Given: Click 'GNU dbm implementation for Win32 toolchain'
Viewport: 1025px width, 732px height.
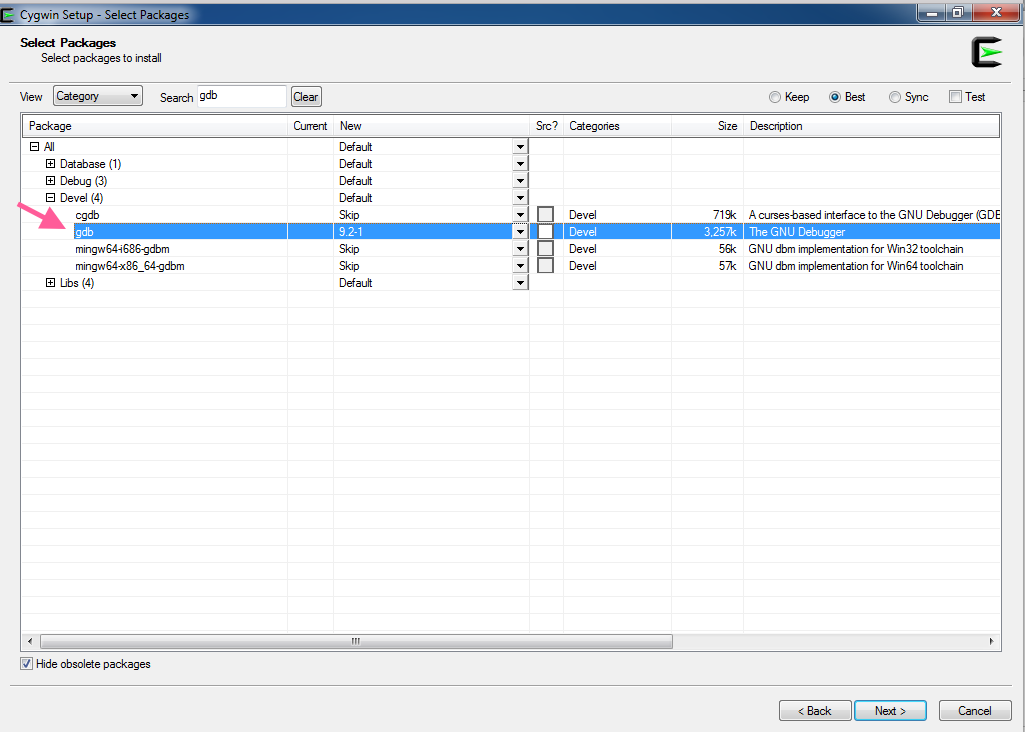Looking at the screenshot, I should [856, 248].
